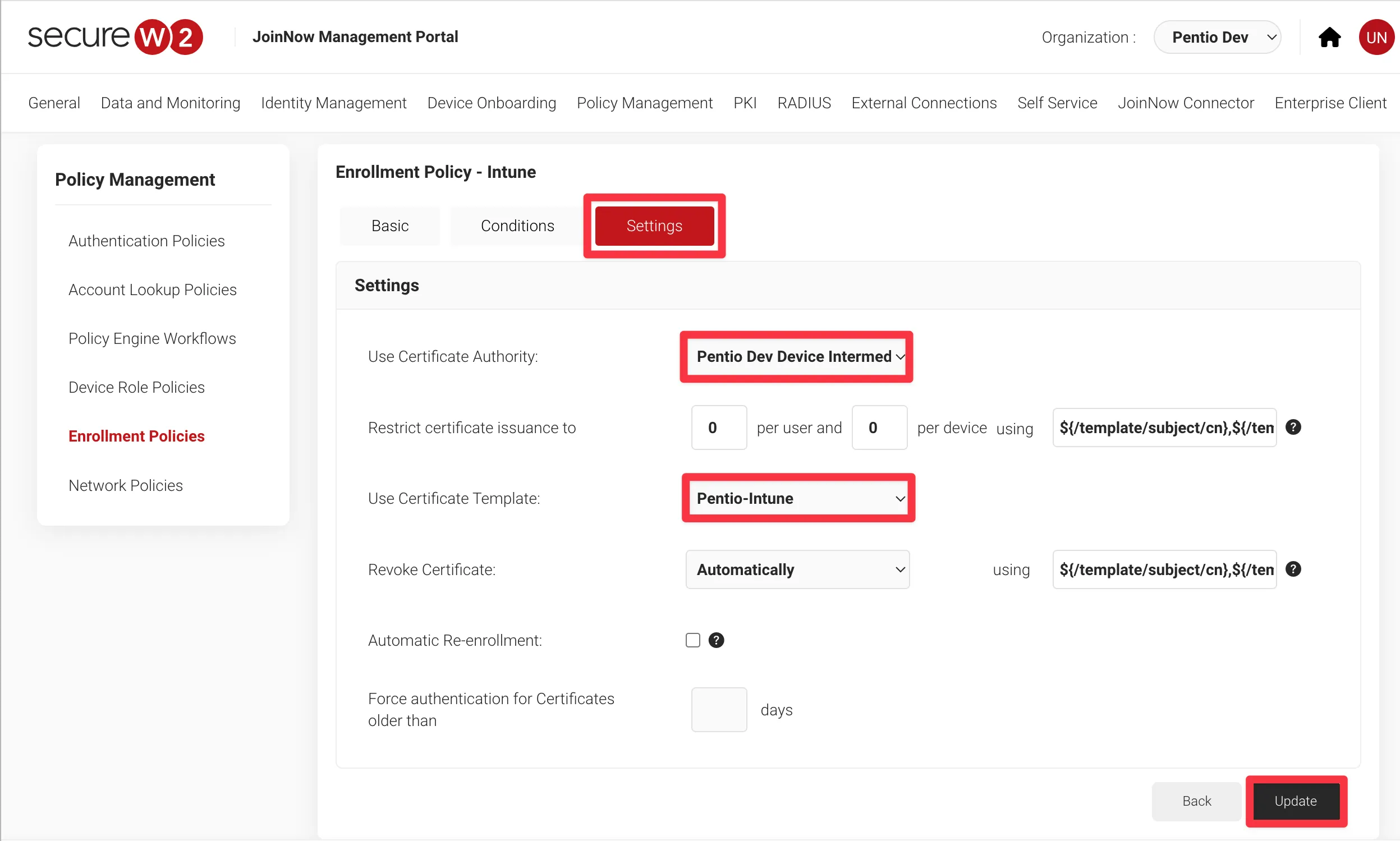Open the Self Service menu
Viewport: 1400px width, 841px height.
[1057, 103]
